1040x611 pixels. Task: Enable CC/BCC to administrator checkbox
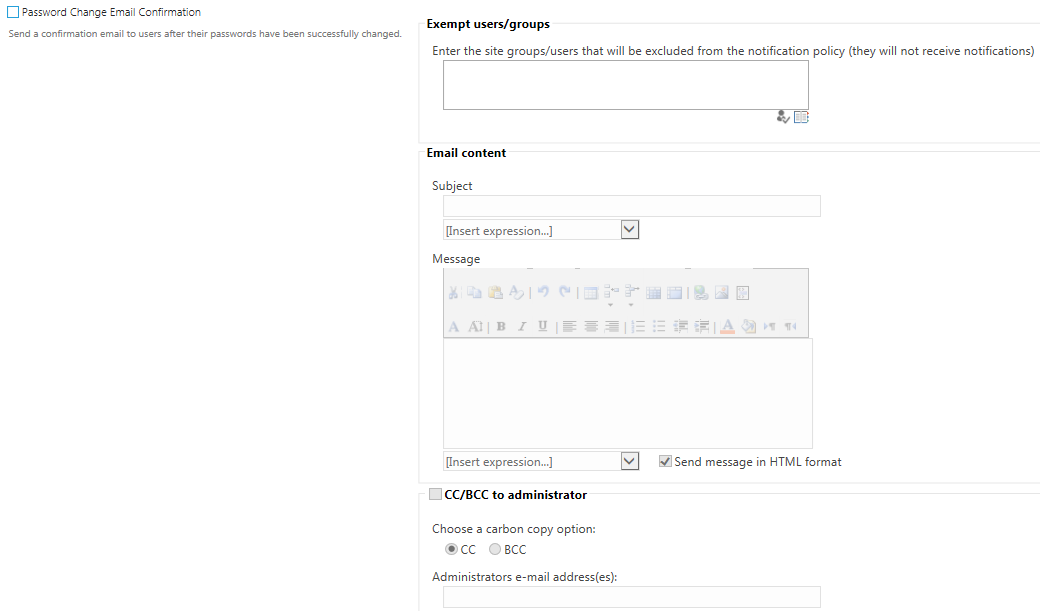point(435,494)
